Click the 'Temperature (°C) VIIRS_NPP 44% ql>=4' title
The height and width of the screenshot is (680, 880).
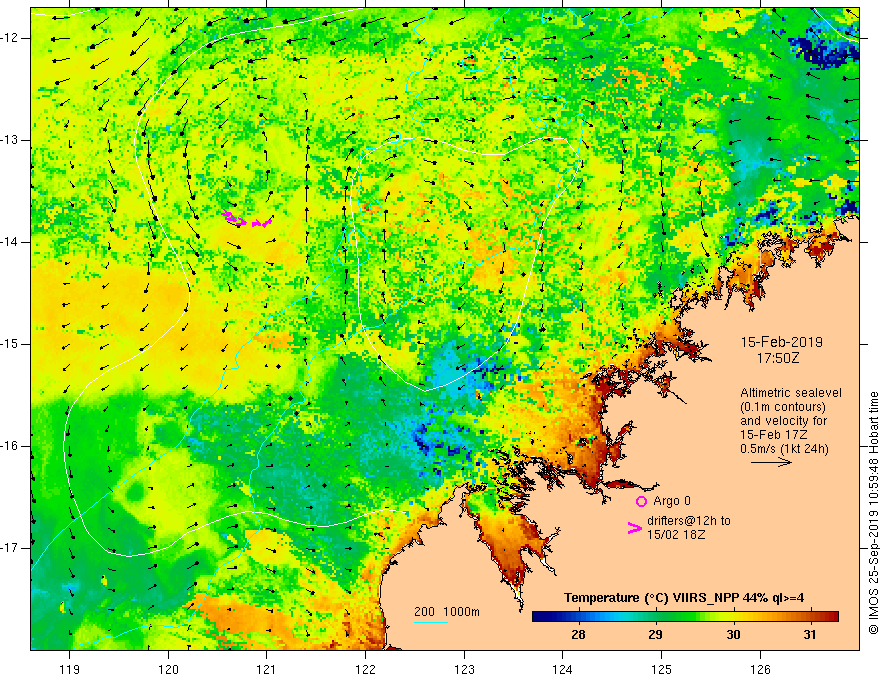coord(684,598)
